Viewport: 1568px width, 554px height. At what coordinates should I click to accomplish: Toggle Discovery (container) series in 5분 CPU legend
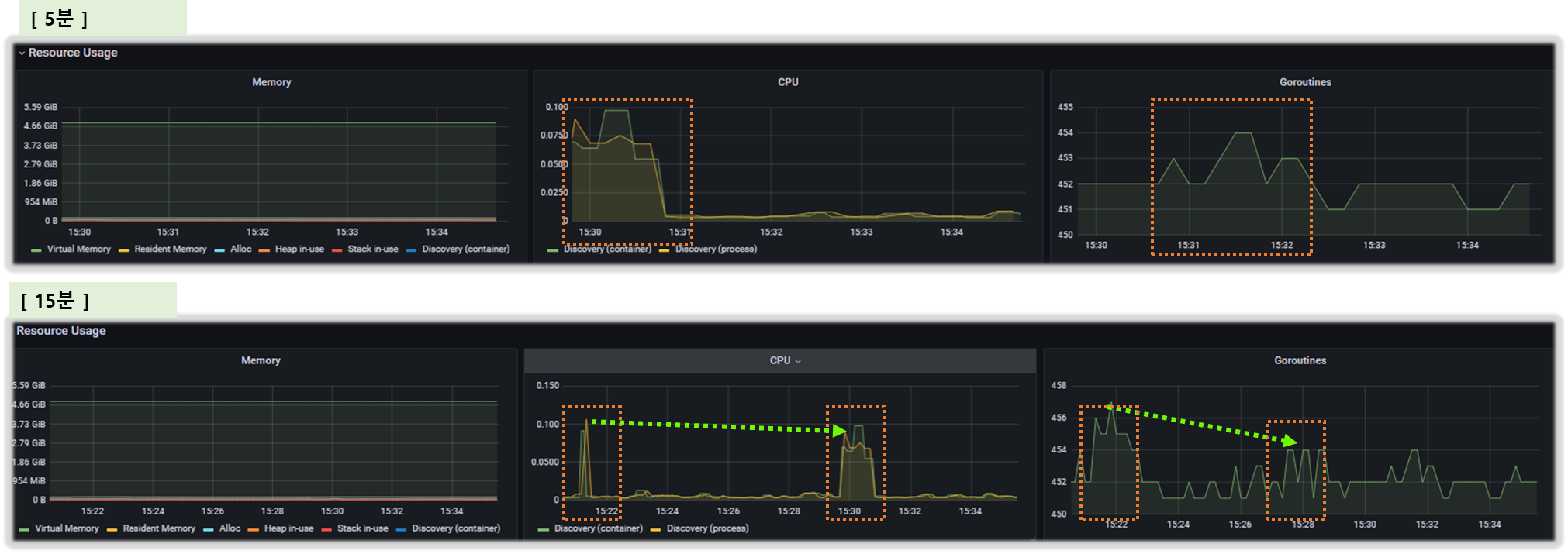pos(607,249)
